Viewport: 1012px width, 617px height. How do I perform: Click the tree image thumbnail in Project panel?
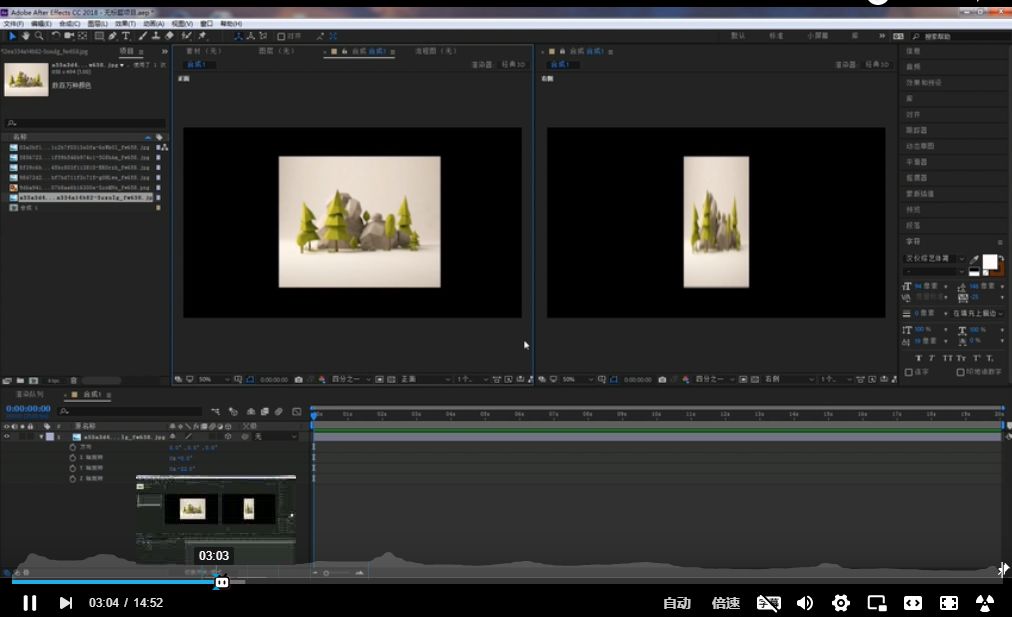pyautogui.click(x=26, y=79)
